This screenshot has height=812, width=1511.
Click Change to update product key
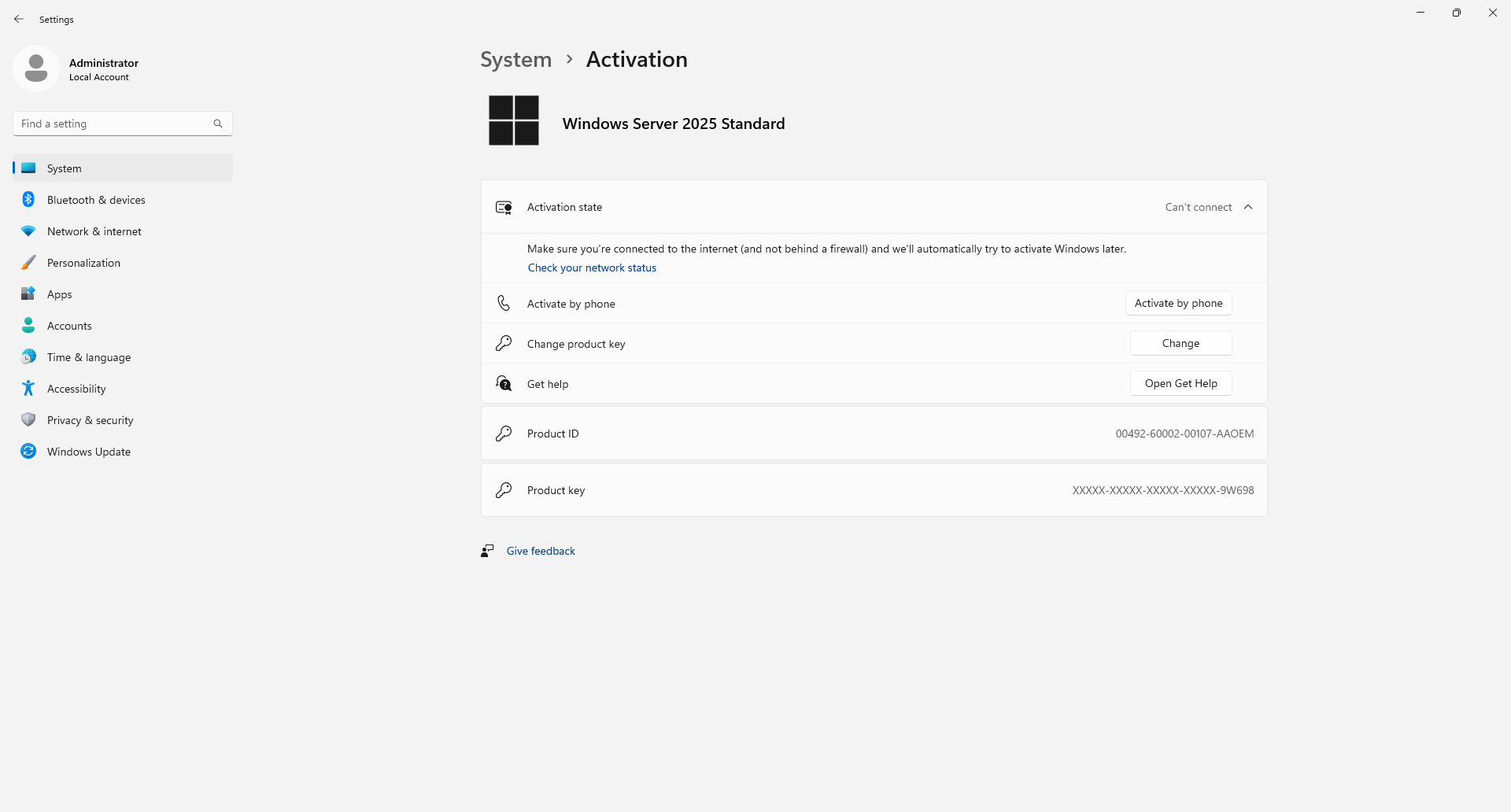[x=1180, y=343]
